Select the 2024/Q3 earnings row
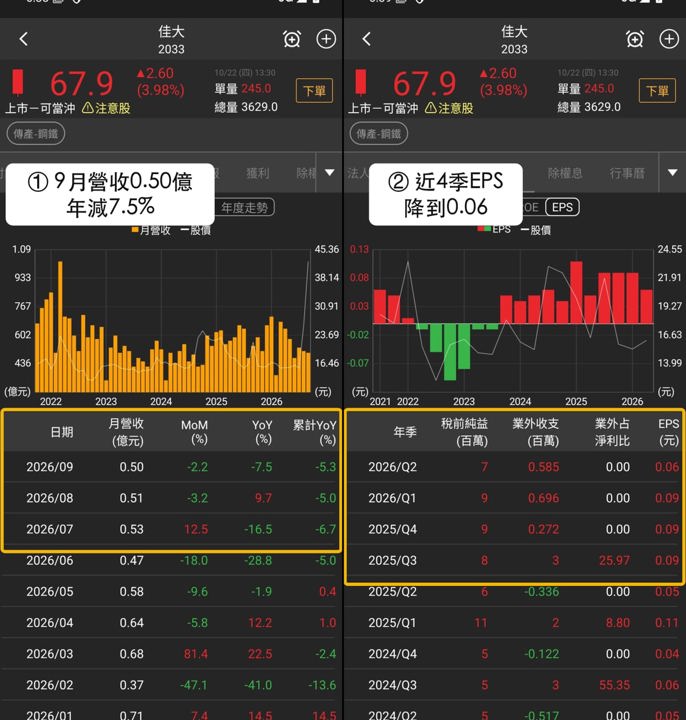The width and height of the screenshot is (686, 720). [514, 685]
